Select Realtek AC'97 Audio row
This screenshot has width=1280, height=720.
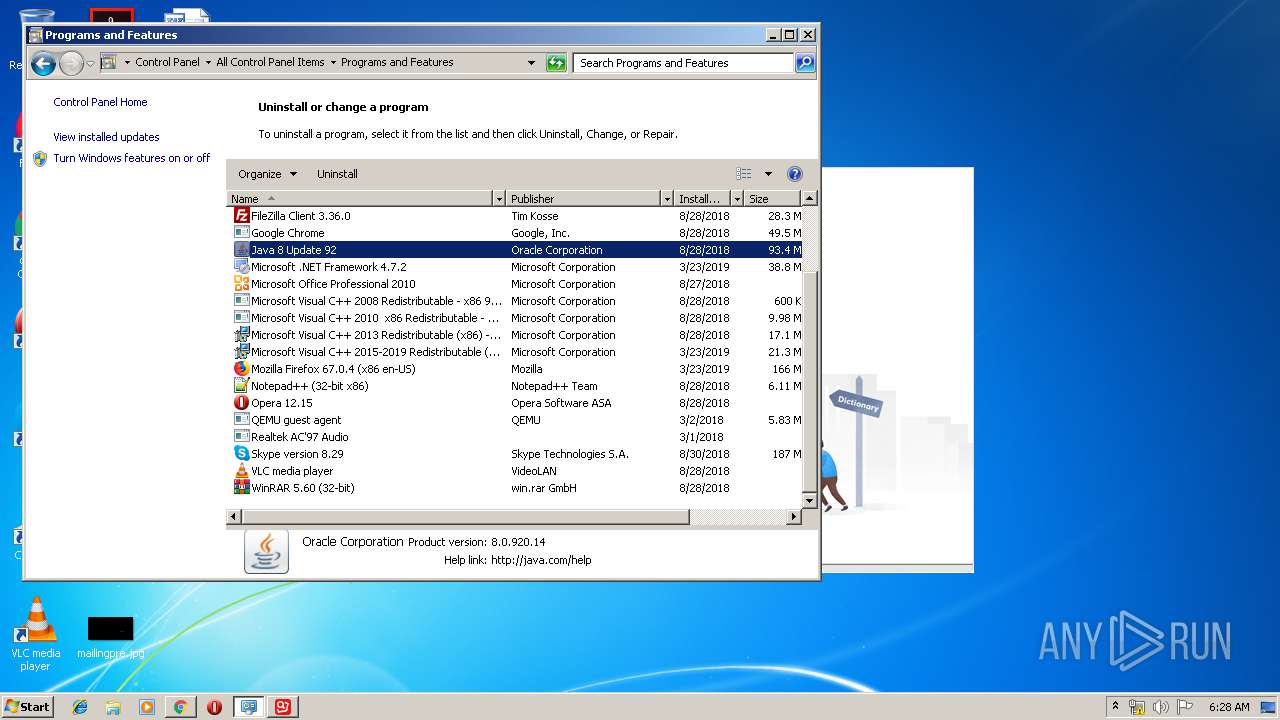tap(515, 437)
